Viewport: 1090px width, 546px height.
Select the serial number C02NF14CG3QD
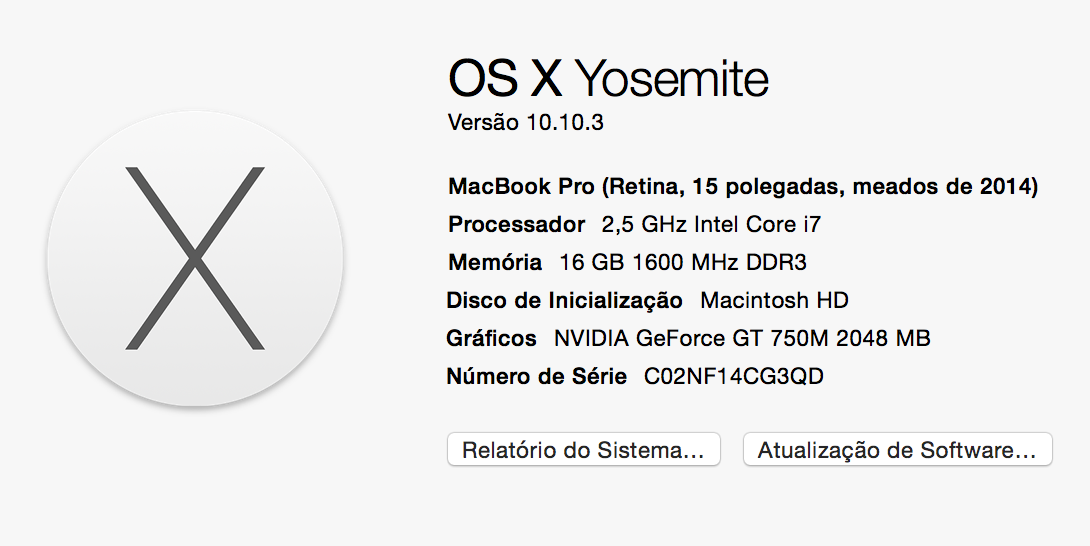tap(734, 377)
